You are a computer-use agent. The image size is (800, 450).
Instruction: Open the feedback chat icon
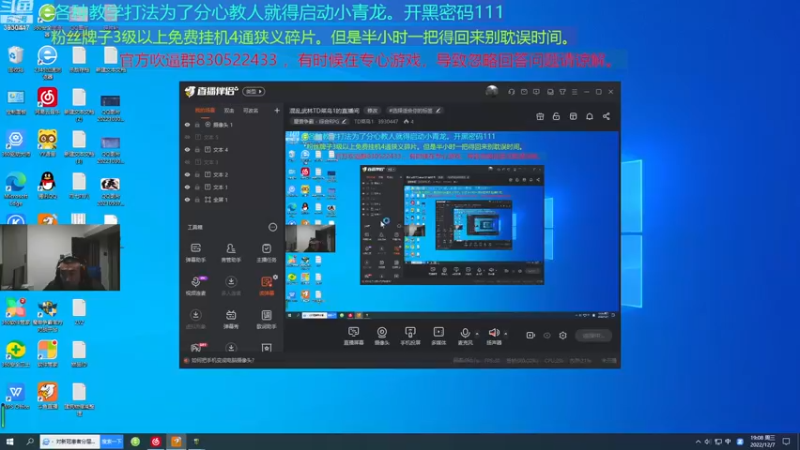[x=536, y=92]
